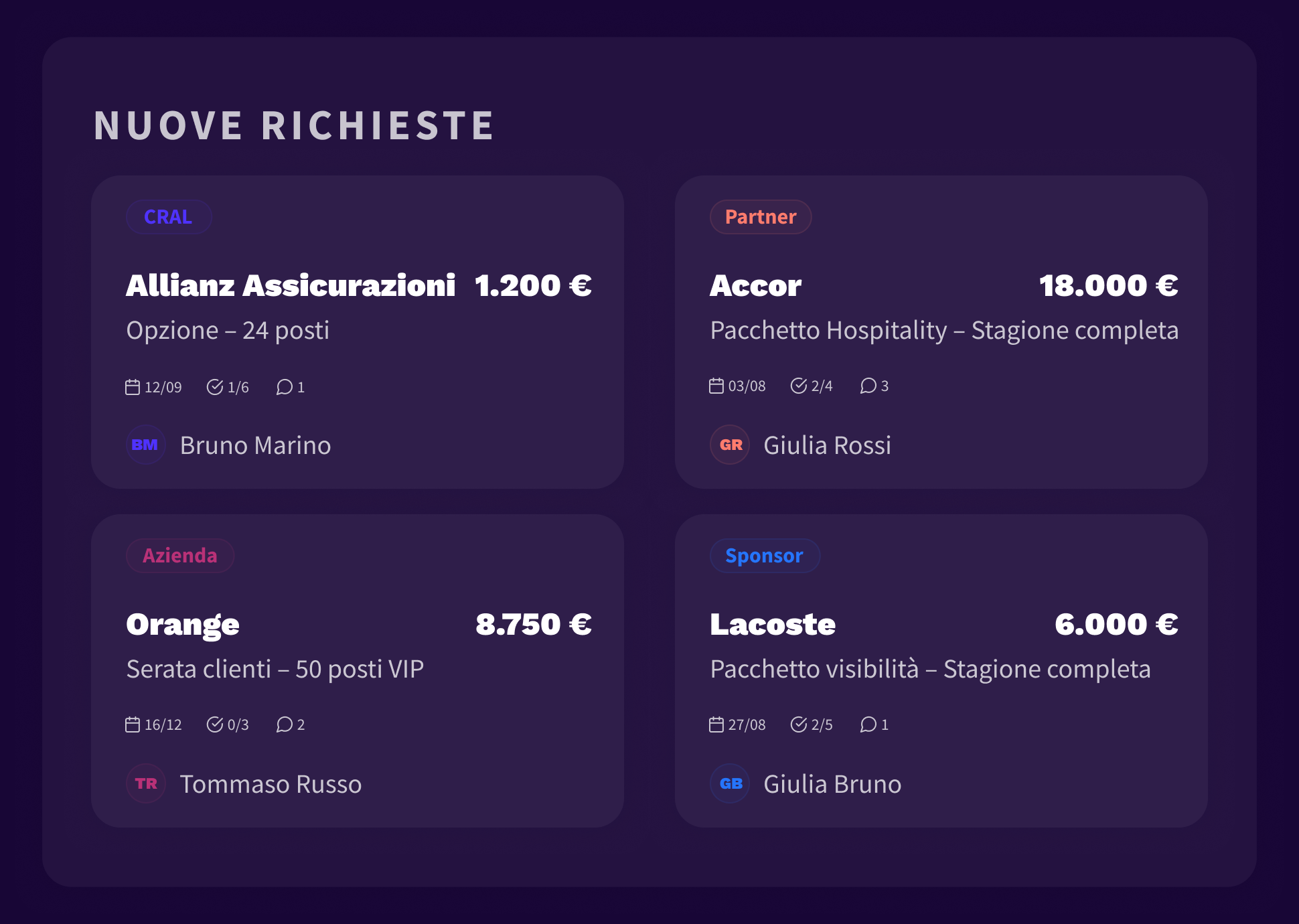Click the 8.750 € amount
1299x924 pixels.
coord(533,625)
